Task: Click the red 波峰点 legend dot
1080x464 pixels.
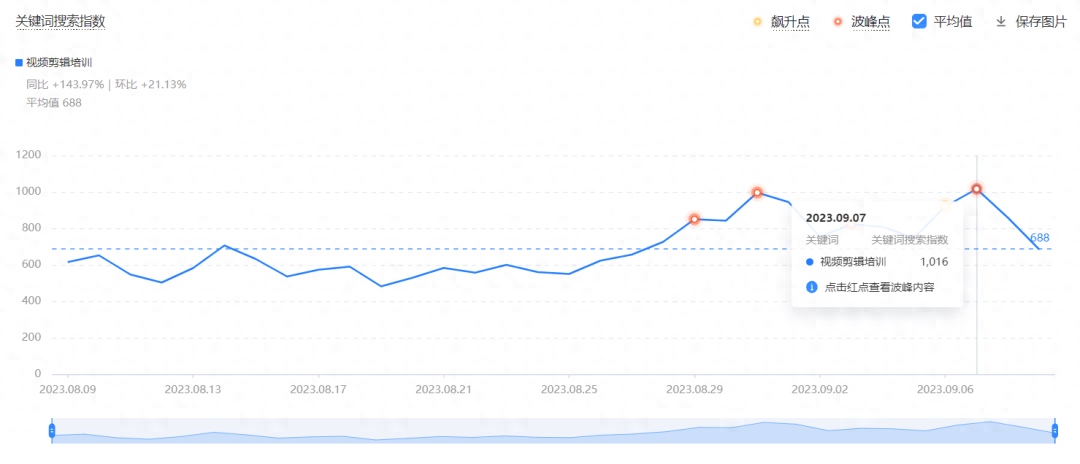Action: (837, 21)
